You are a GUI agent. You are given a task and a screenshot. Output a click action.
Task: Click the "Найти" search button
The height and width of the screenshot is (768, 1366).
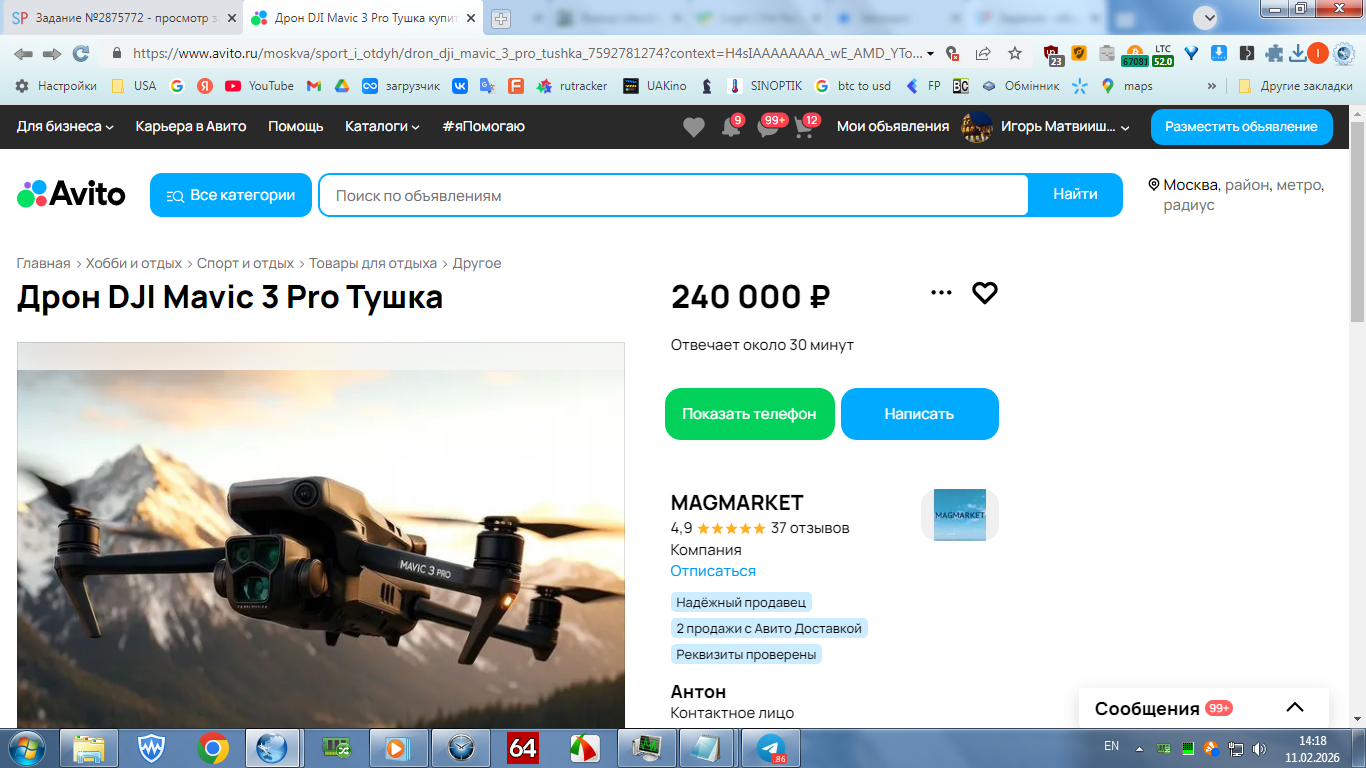(1075, 195)
